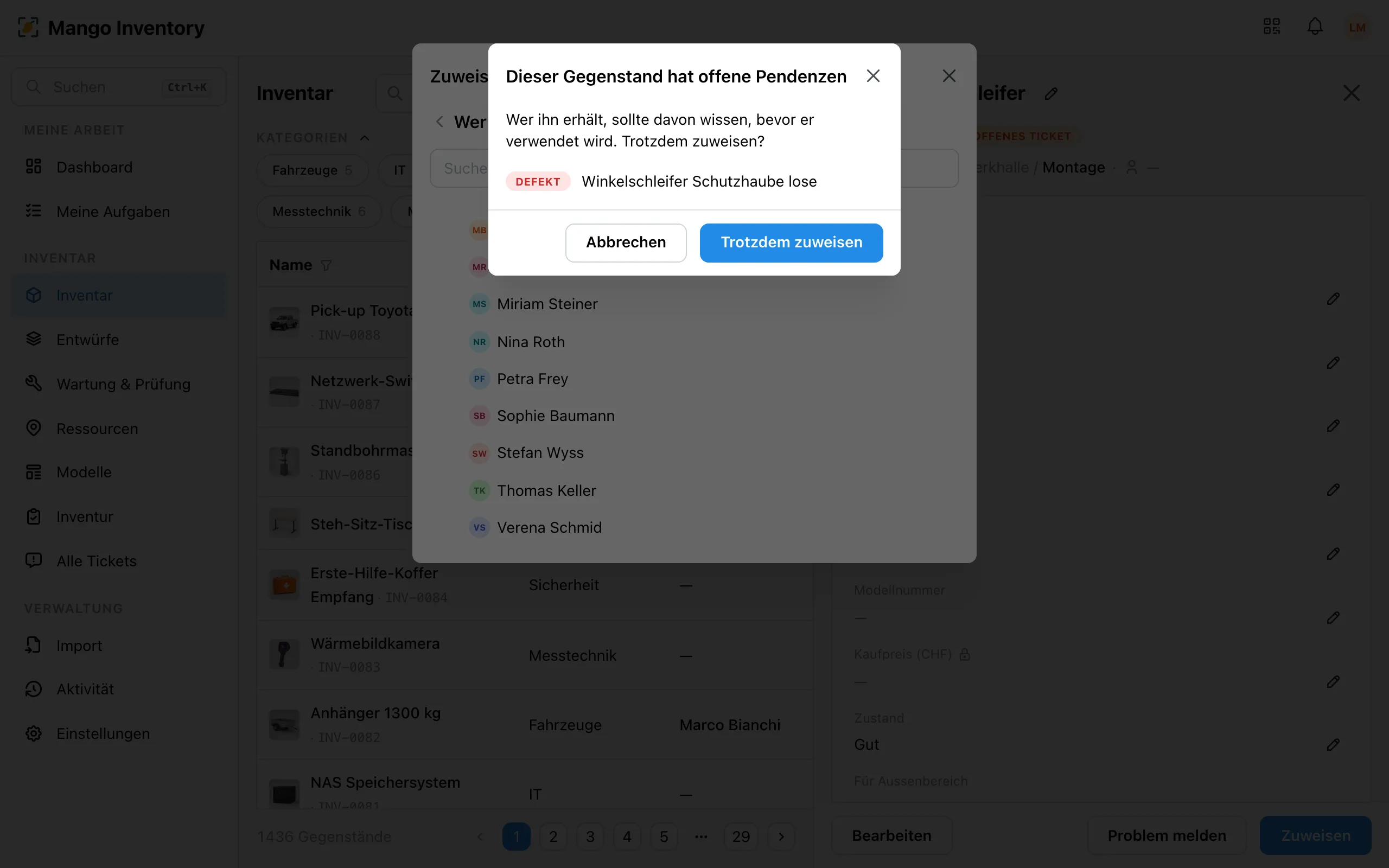Open Wartung & Prüfung section
Image resolution: width=1389 pixels, height=868 pixels.
coord(119,384)
